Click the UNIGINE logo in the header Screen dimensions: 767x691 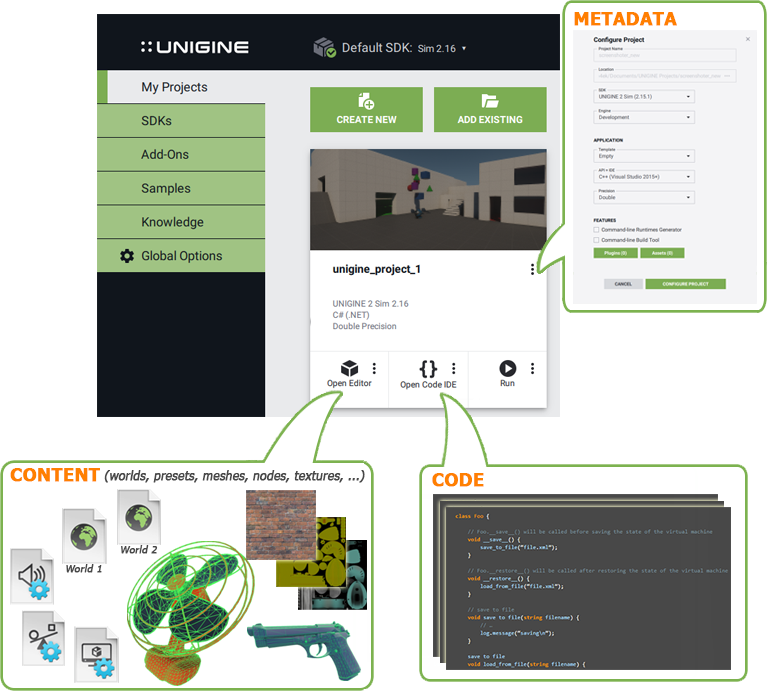195,47
